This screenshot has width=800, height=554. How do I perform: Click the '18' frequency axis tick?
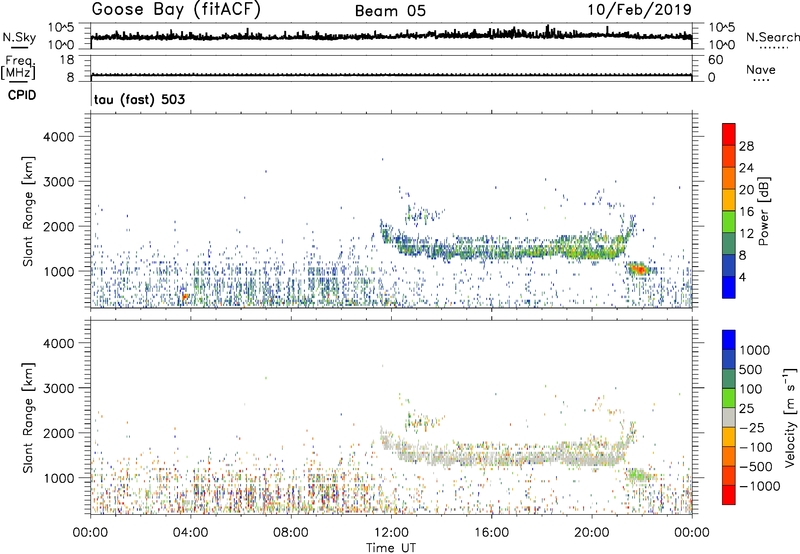(x=67, y=60)
